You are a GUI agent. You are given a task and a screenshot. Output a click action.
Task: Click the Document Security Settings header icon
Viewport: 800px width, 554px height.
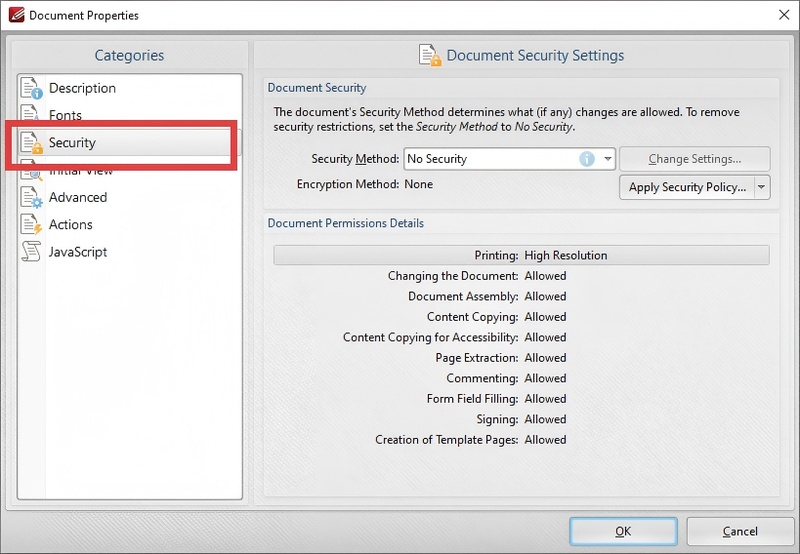430,56
